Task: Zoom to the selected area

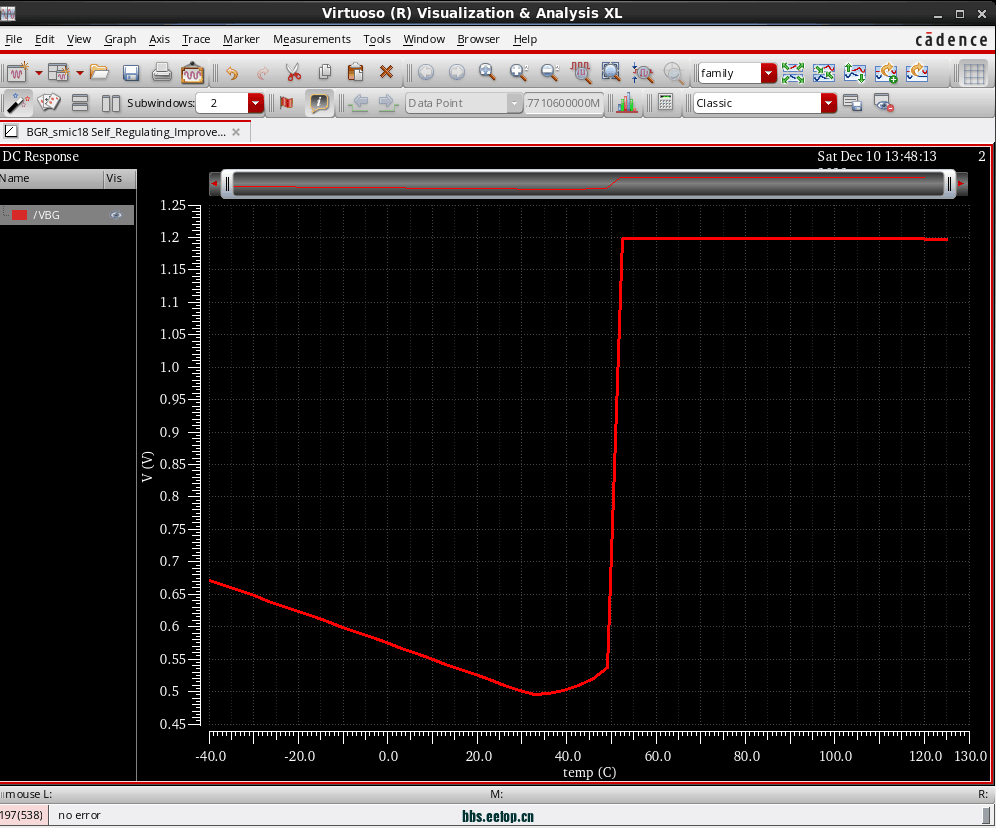Action: tap(611, 72)
